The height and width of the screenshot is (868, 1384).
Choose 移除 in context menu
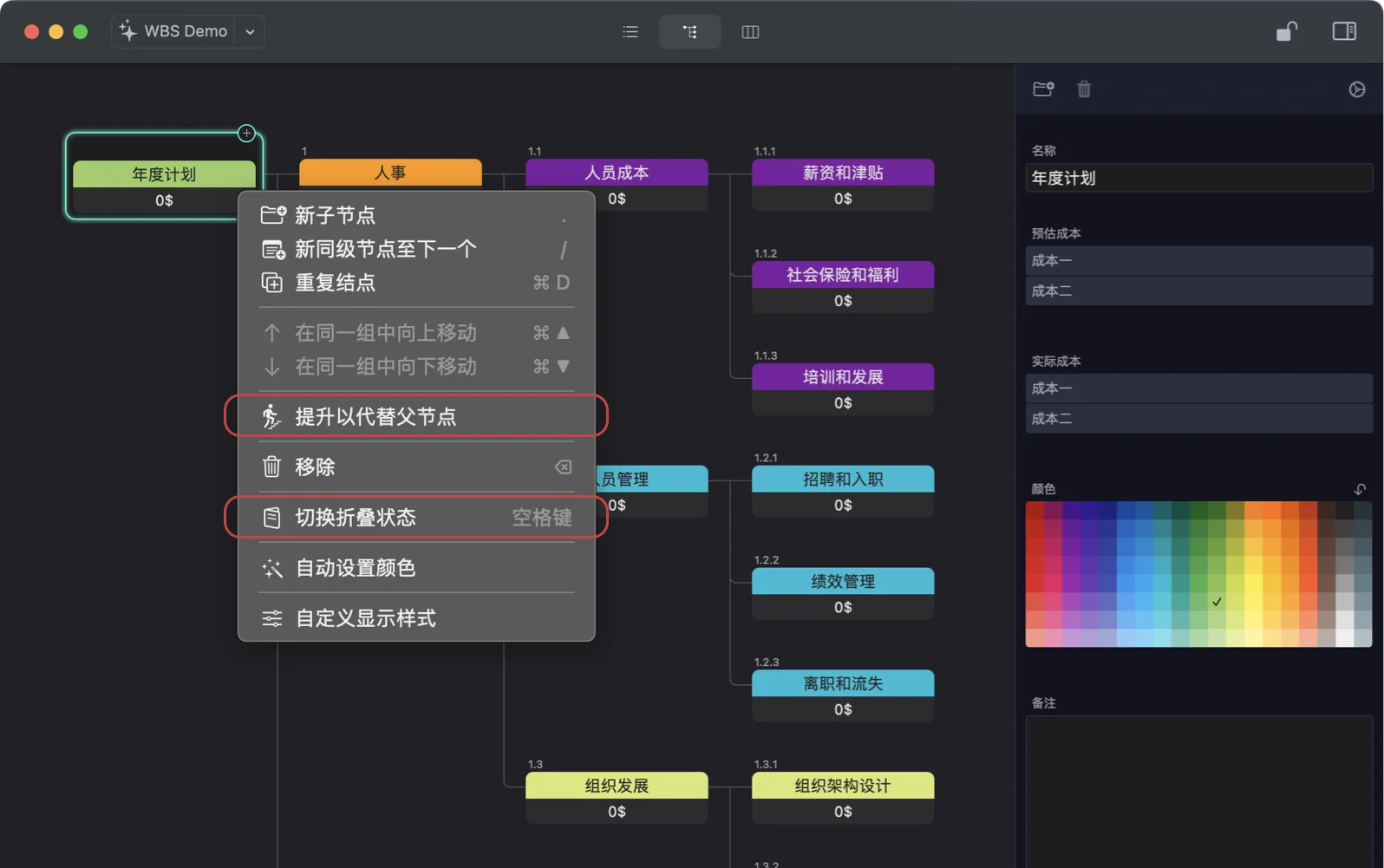pos(416,467)
